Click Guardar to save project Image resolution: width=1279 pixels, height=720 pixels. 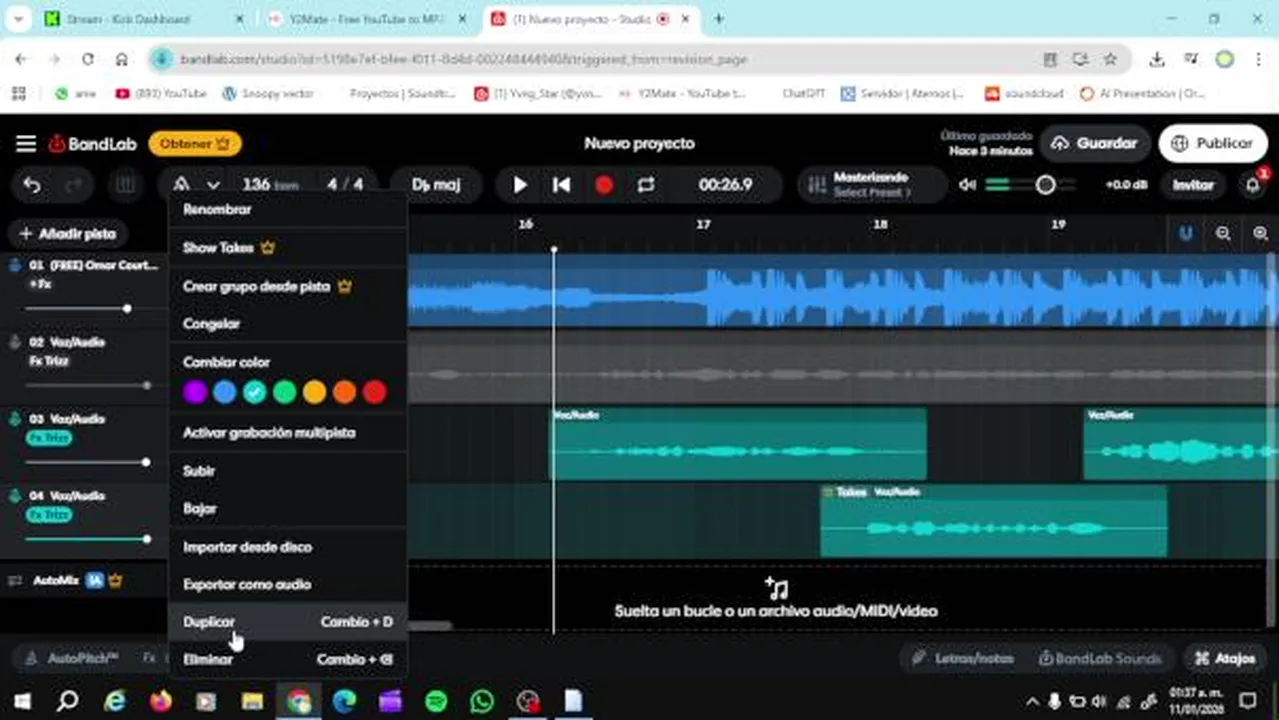pos(1095,143)
